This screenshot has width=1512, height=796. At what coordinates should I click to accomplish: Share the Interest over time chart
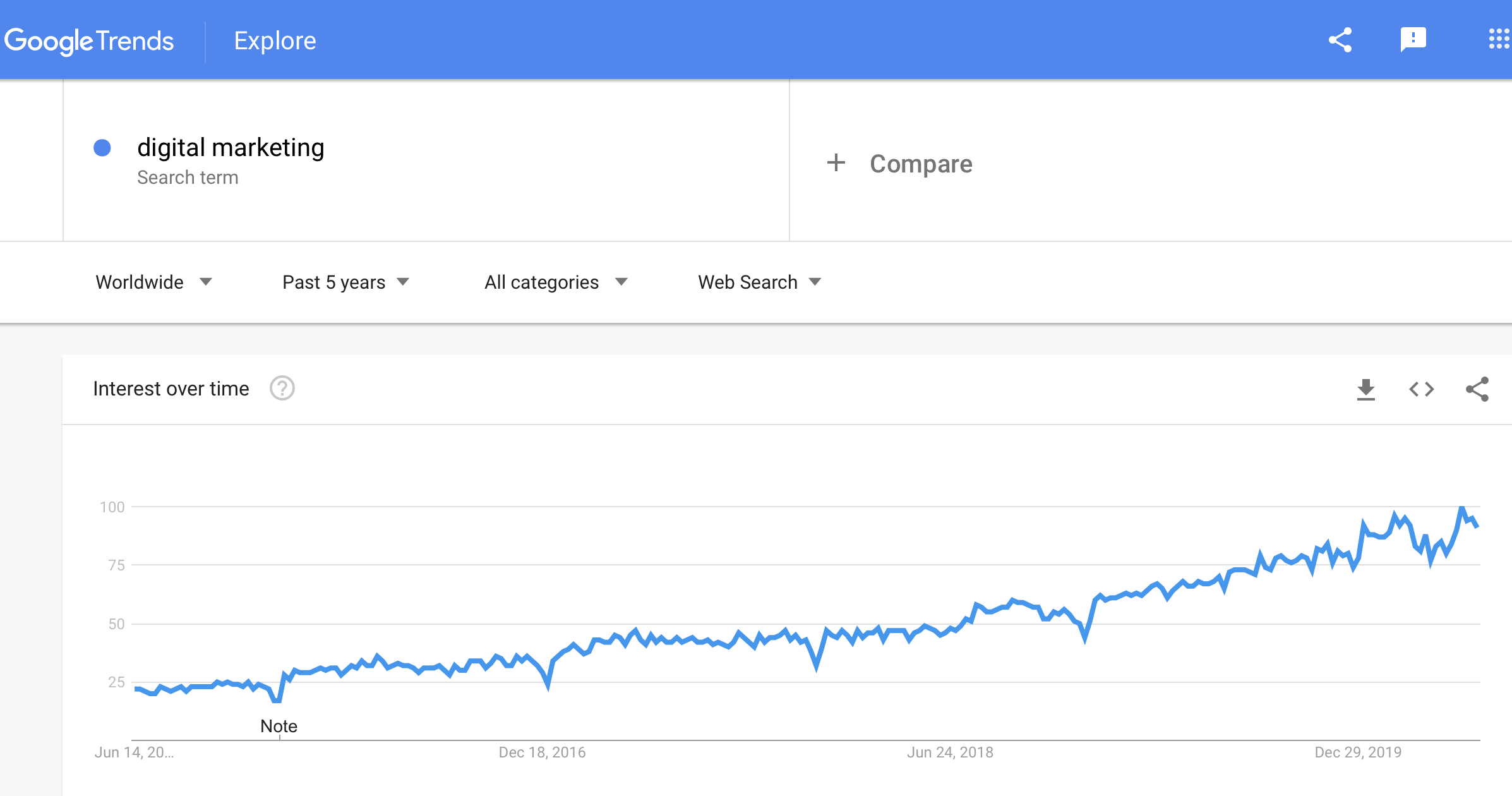(x=1477, y=389)
